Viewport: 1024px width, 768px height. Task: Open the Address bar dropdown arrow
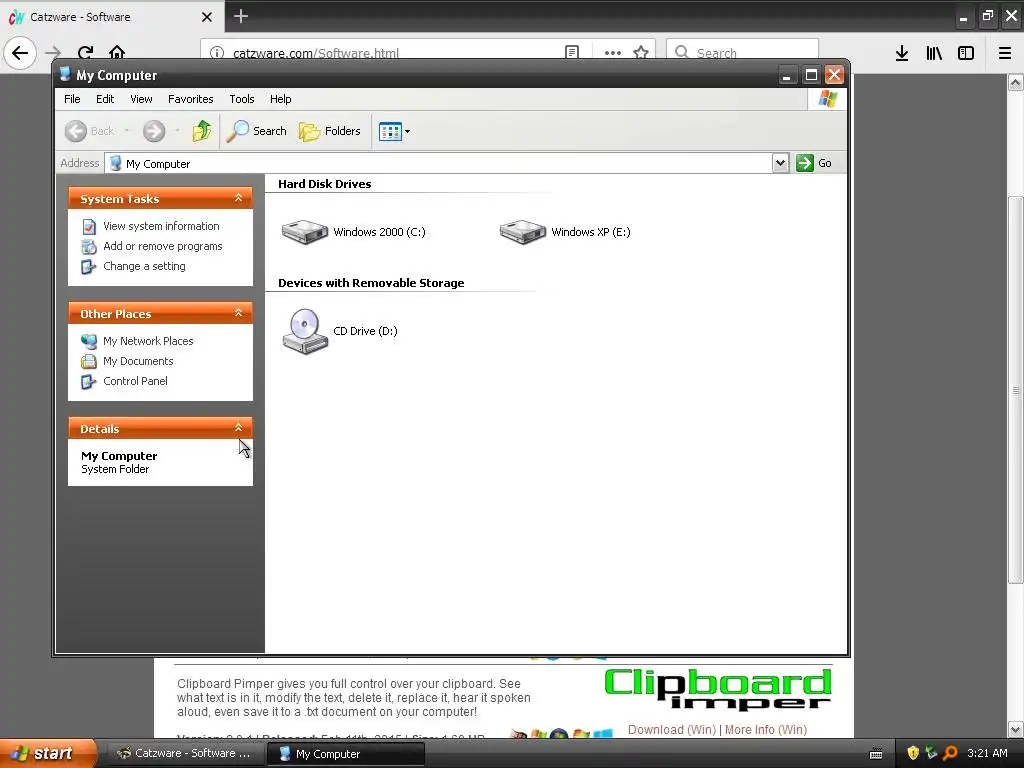coord(780,163)
